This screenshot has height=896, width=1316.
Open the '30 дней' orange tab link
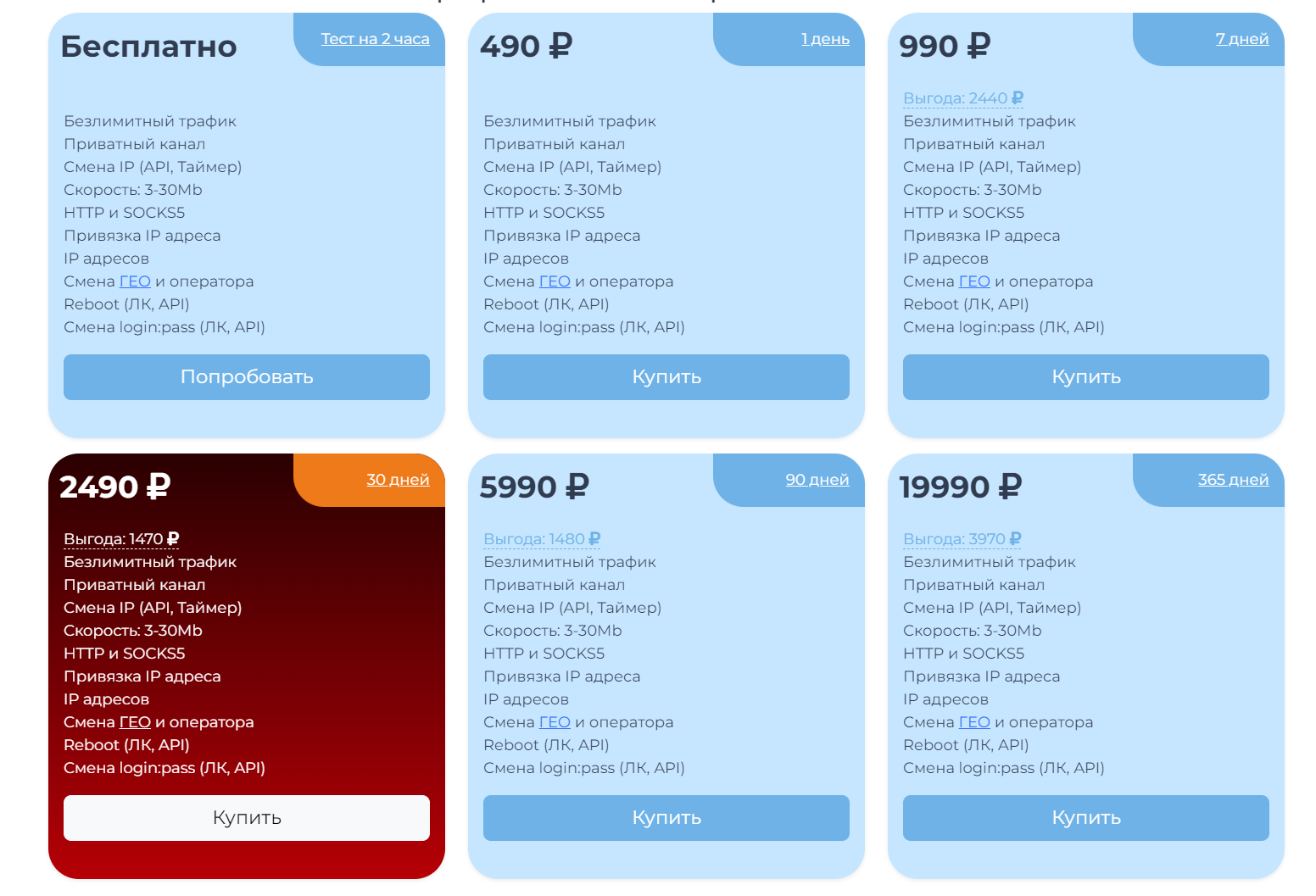398,480
